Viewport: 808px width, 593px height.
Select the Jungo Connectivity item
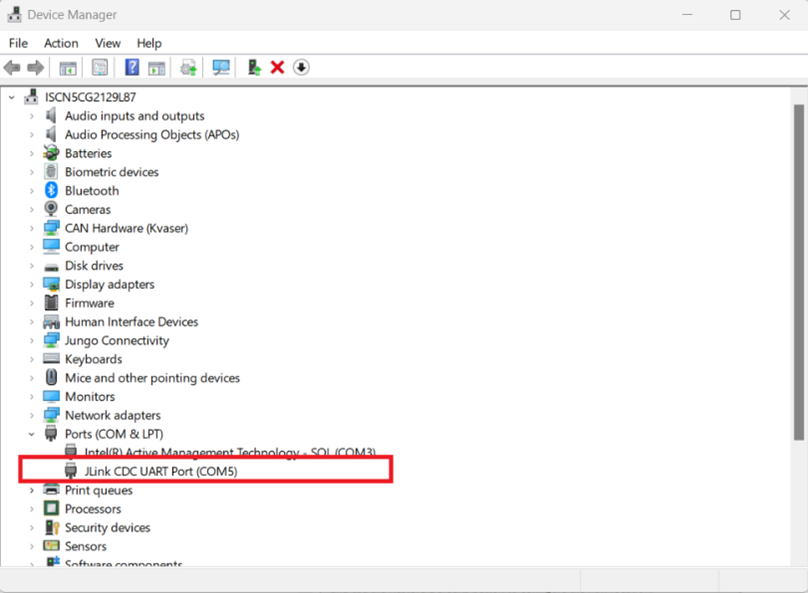tap(116, 341)
